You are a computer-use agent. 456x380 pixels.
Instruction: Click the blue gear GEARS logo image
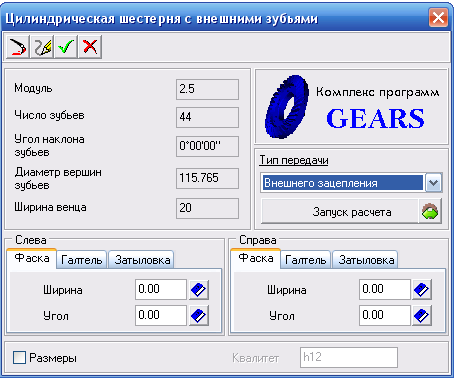pos(287,107)
